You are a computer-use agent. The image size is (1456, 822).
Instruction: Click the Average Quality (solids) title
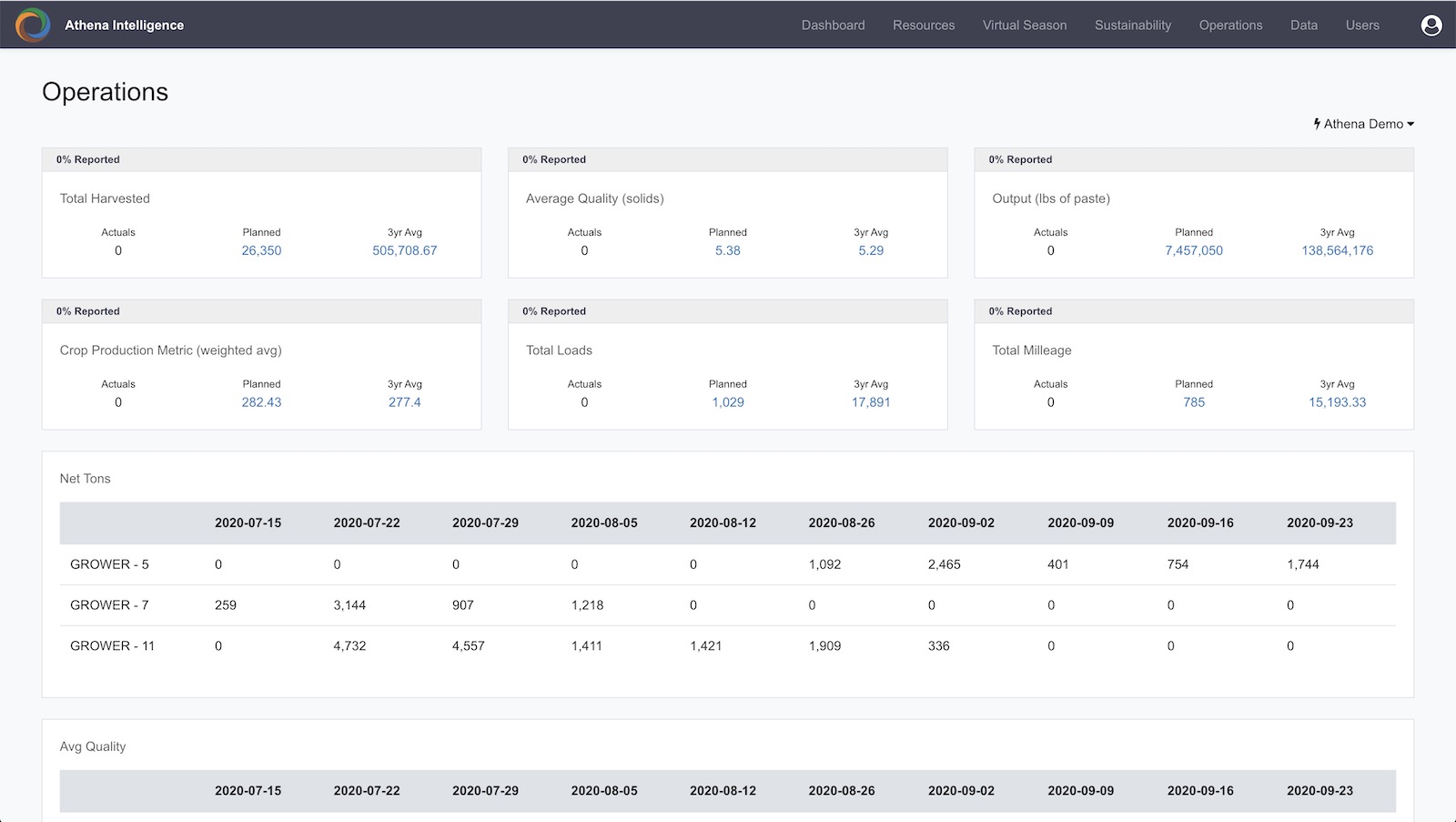[595, 198]
